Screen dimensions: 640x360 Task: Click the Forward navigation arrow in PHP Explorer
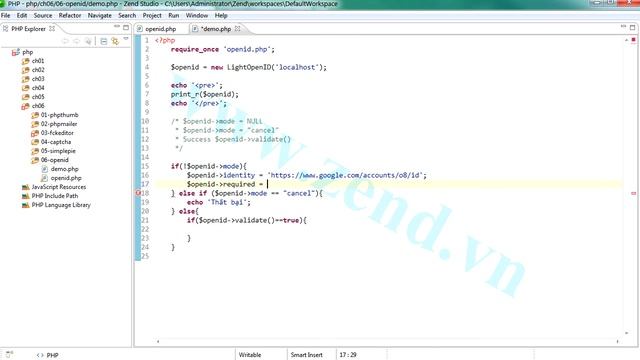coord(76,41)
